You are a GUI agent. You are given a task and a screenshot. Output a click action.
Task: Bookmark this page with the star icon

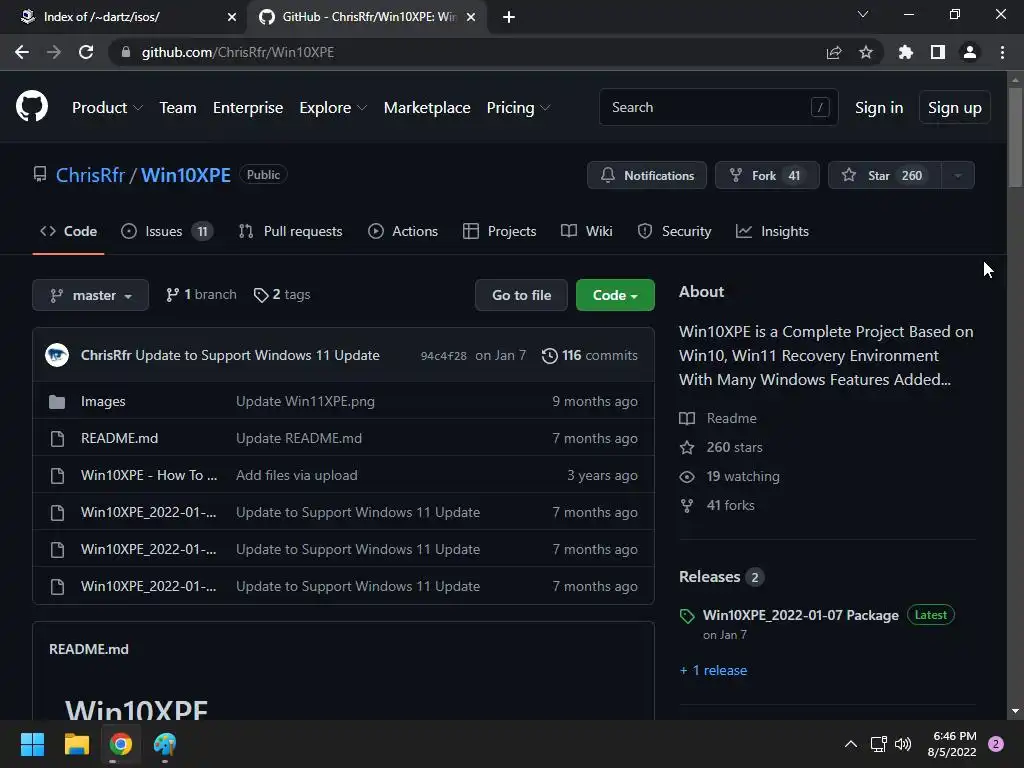pyautogui.click(x=866, y=52)
